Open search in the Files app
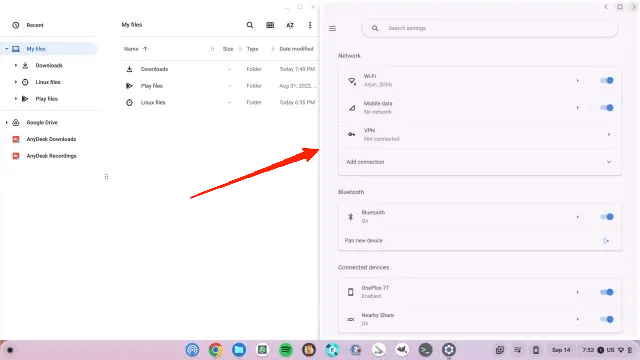This screenshot has height=360, width=640. tap(250, 25)
